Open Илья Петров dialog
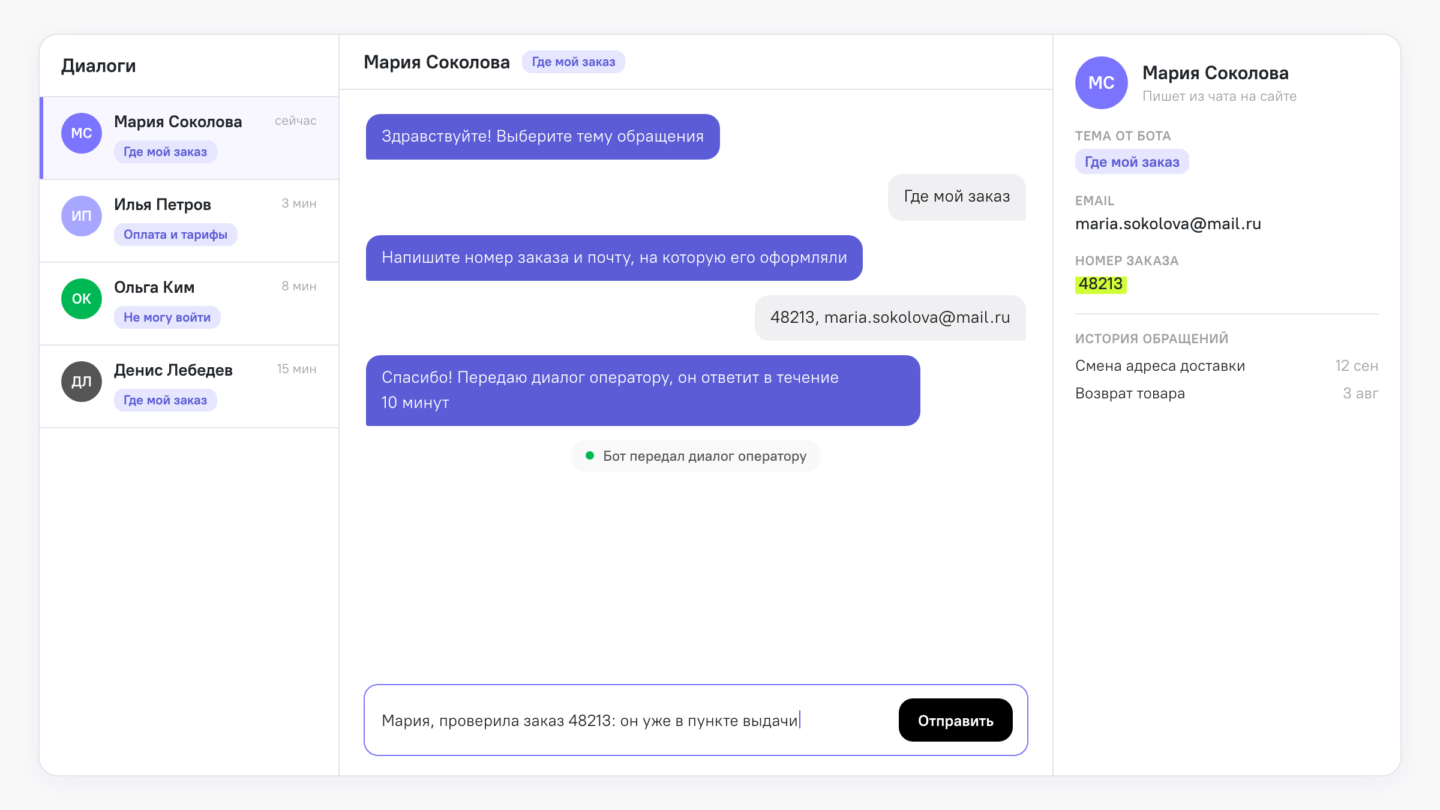The width and height of the screenshot is (1440, 810). pyautogui.click(x=189, y=221)
